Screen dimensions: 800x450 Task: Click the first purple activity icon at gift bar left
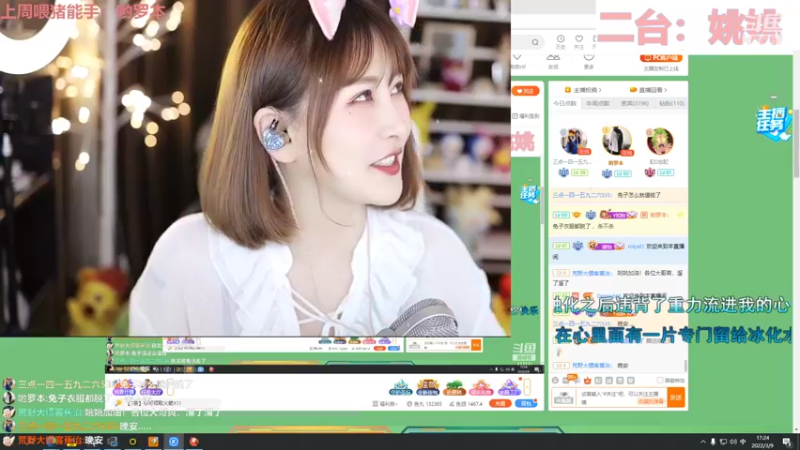point(123,388)
